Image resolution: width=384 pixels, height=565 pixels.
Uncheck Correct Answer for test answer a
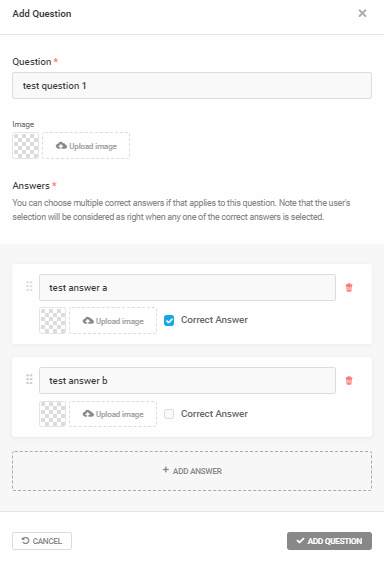[x=169, y=320]
